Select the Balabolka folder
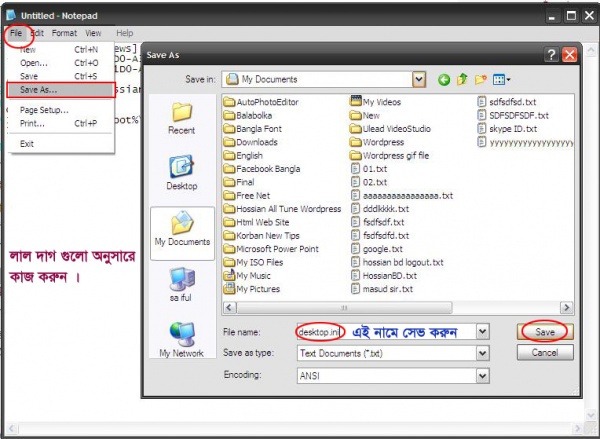The image size is (600, 439). tap(248, 115)
